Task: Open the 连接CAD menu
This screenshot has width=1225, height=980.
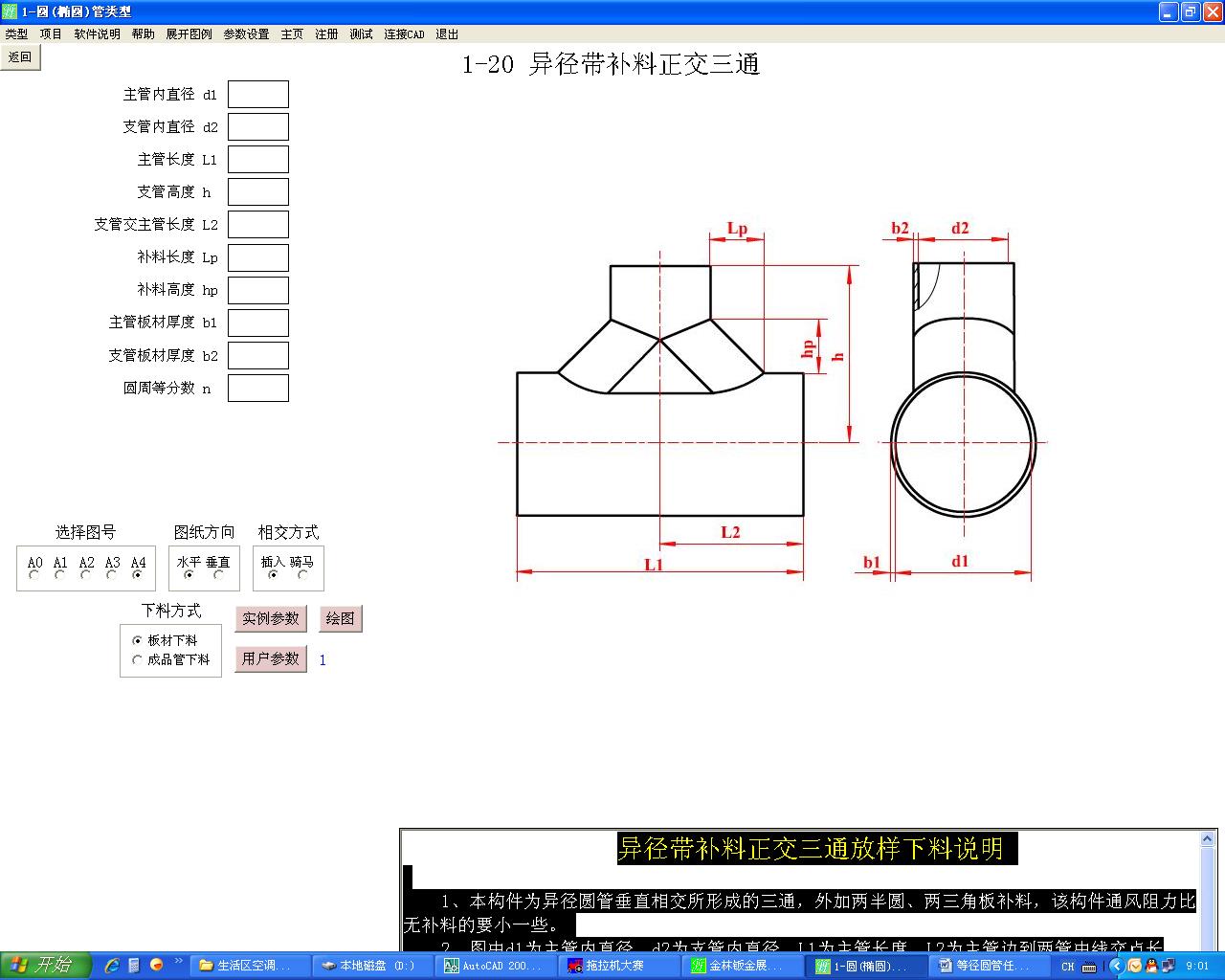Action: coord(404,33)
